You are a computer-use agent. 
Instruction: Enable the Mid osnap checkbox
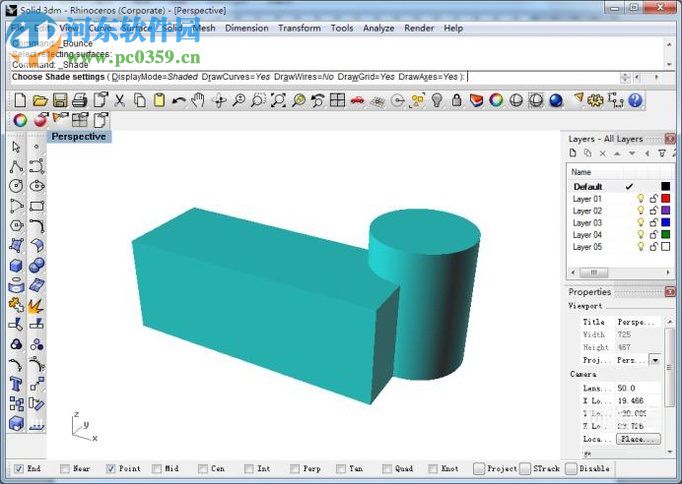click(157, 468)
